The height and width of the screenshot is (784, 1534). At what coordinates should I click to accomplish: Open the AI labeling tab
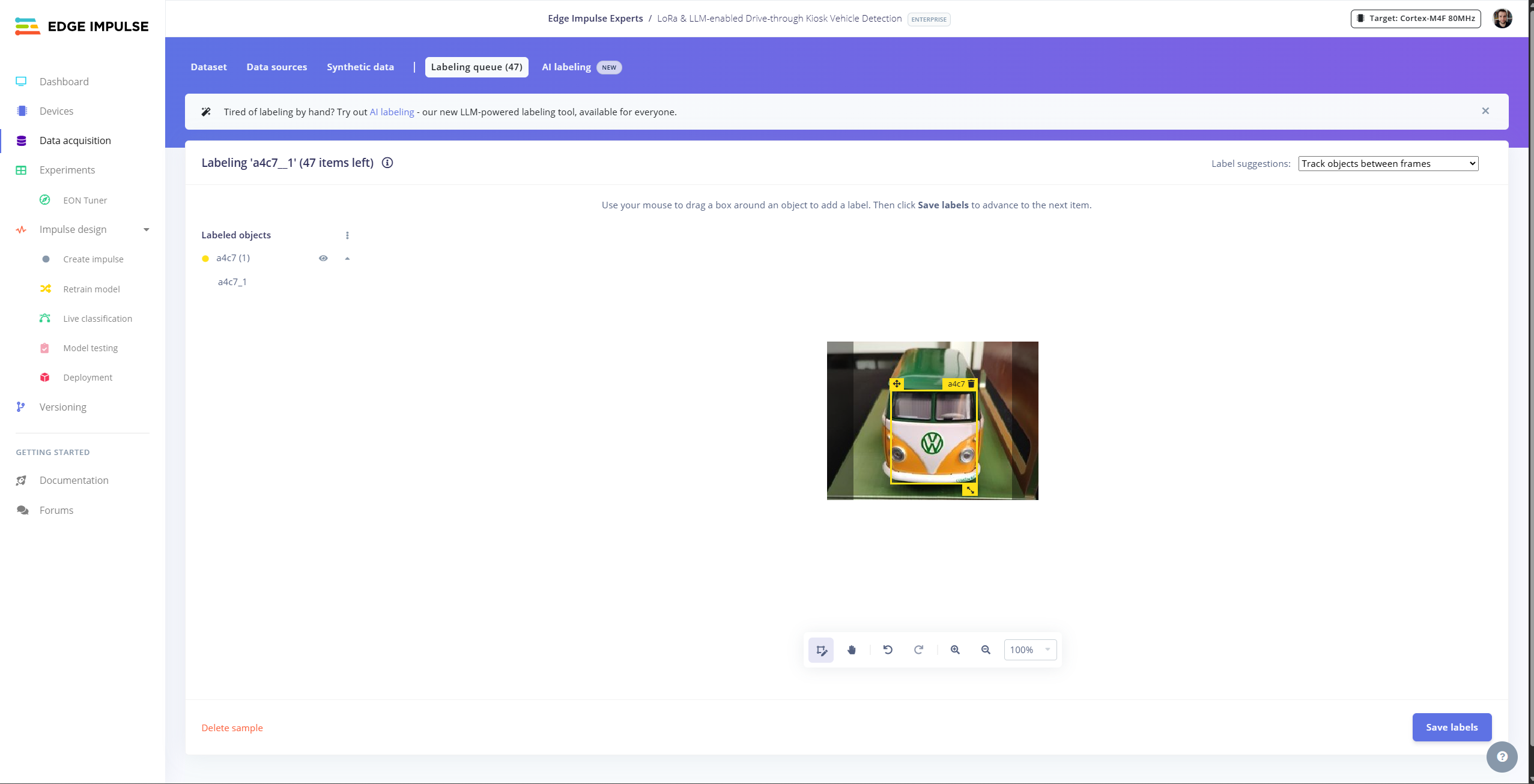tap(566, 67)
